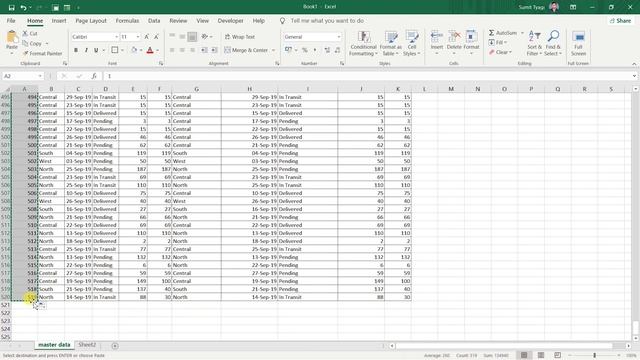Switch to Page Break Preview in status bar

coord(558,355)
